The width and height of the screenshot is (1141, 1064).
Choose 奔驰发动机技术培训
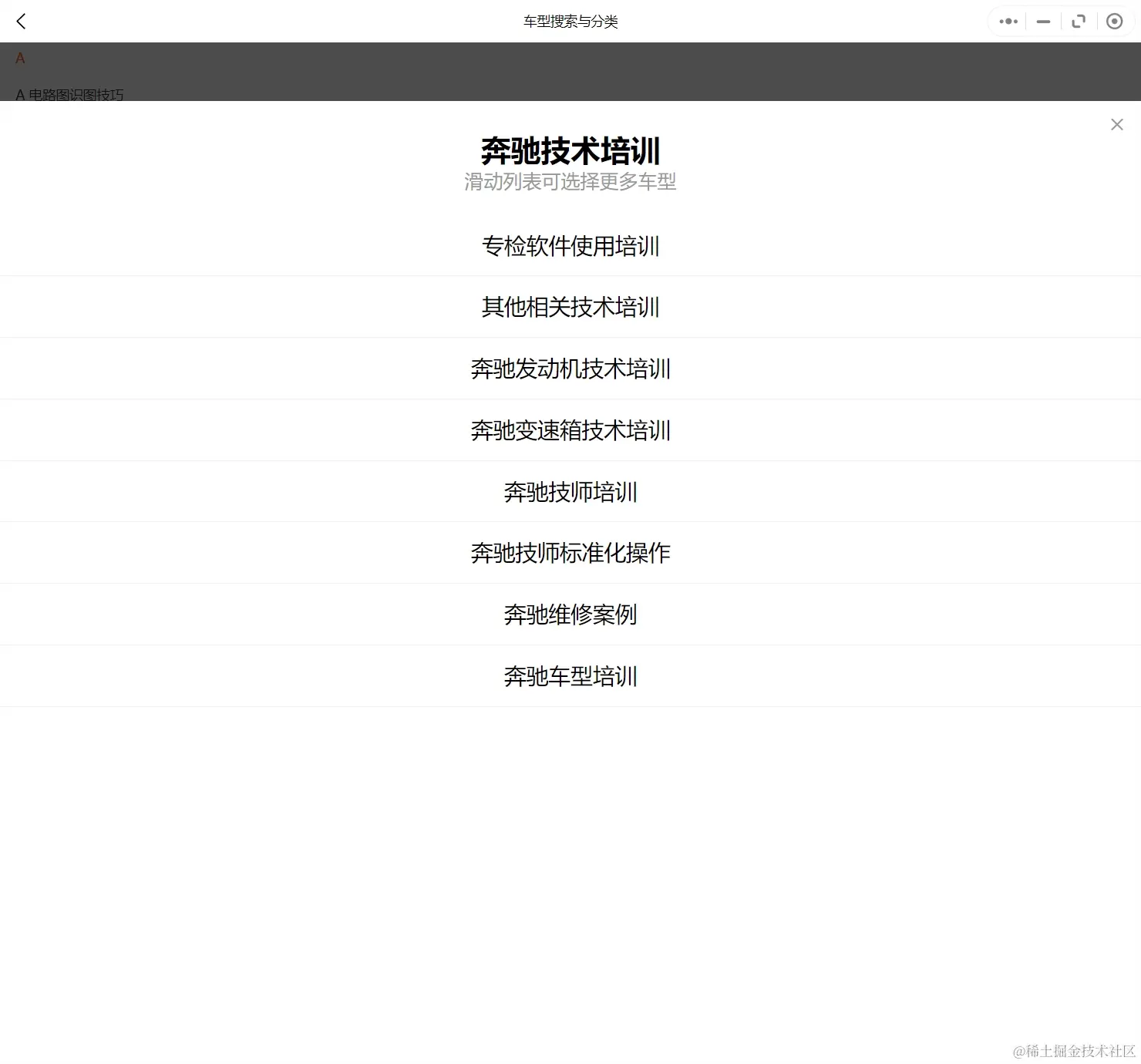tap(570, 369)
